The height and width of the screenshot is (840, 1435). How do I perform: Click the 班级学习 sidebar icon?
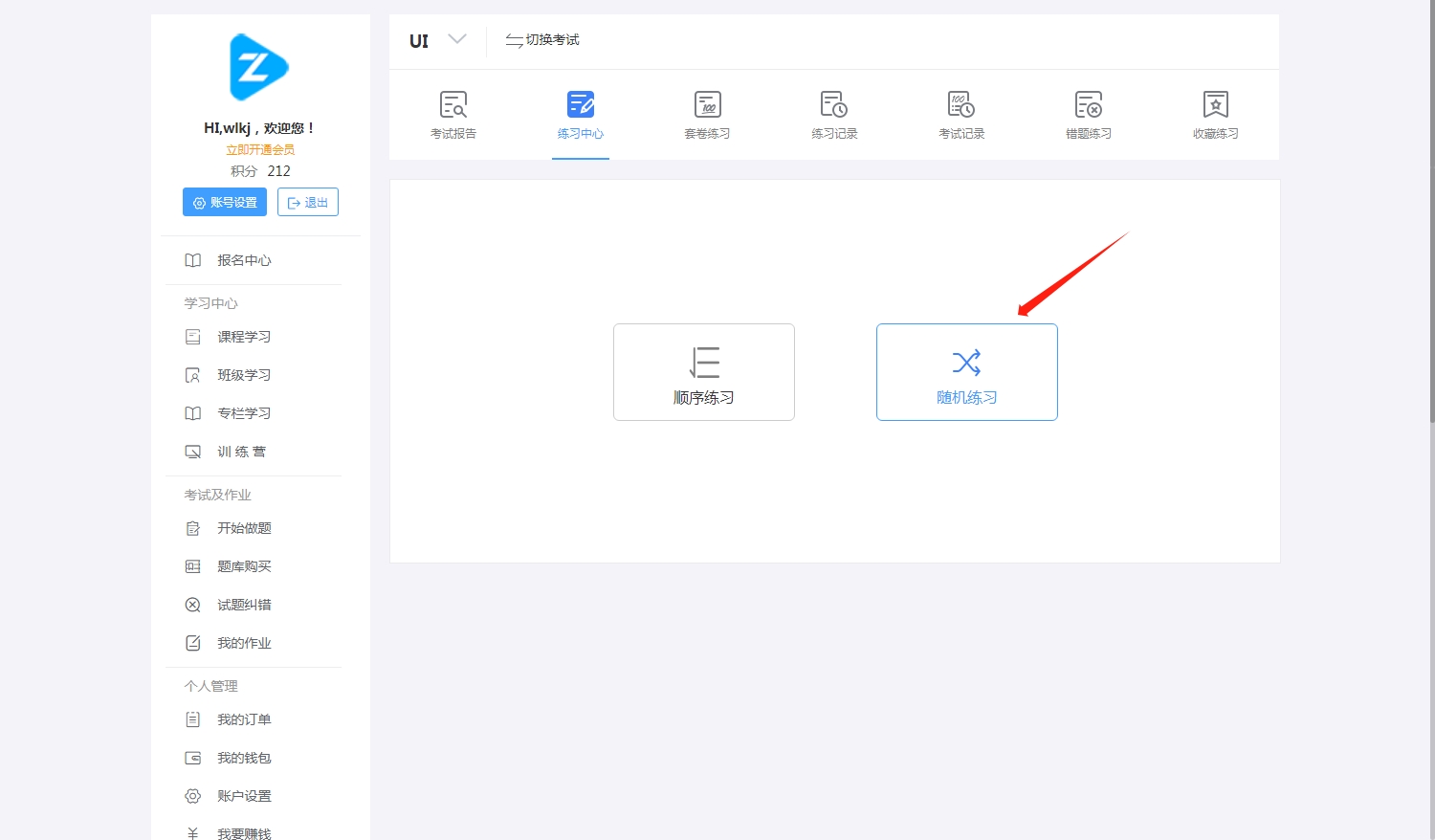tap(193, 375)
